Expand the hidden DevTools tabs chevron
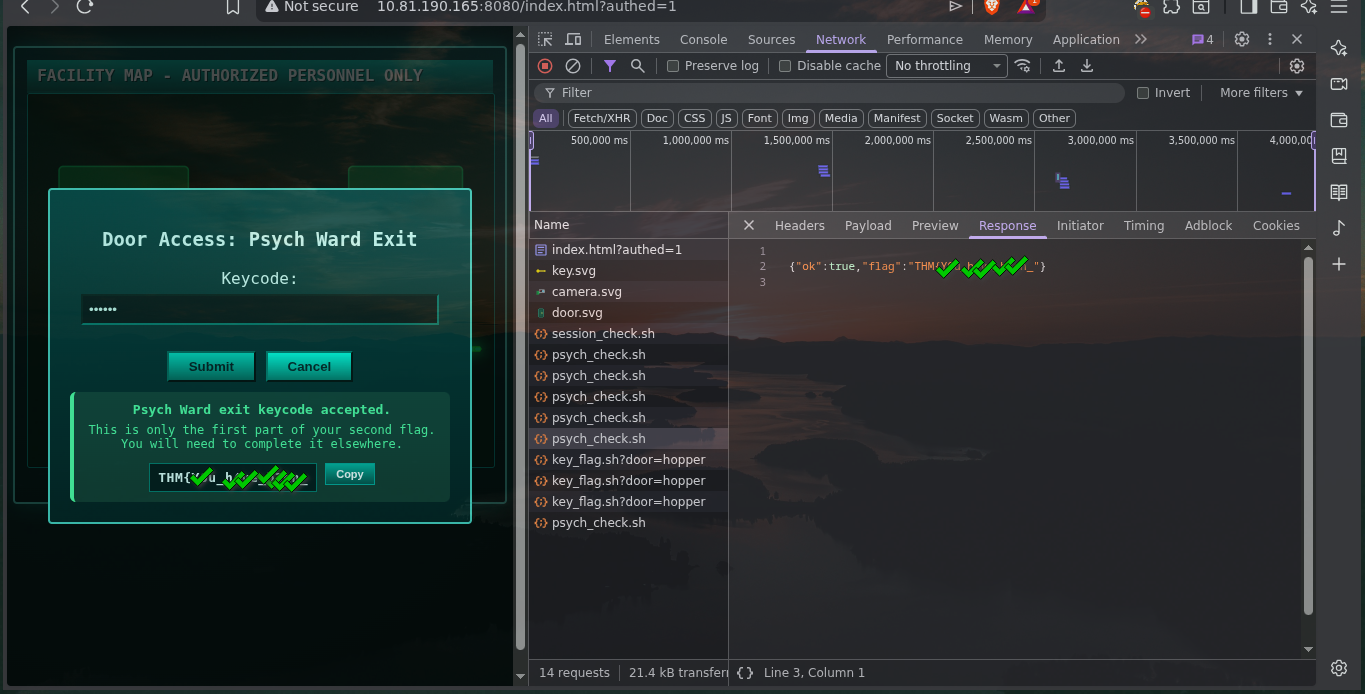The image size is (1365, 694). [x=1141, y=40]
